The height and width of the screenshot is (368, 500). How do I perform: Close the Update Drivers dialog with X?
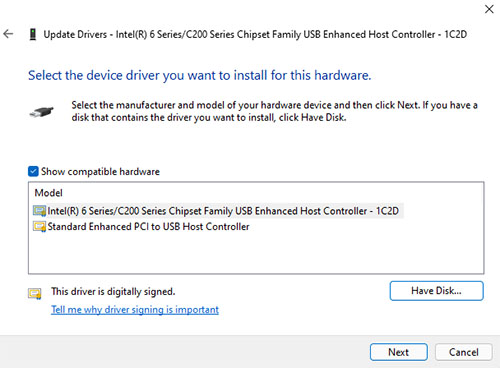point(489,9)
